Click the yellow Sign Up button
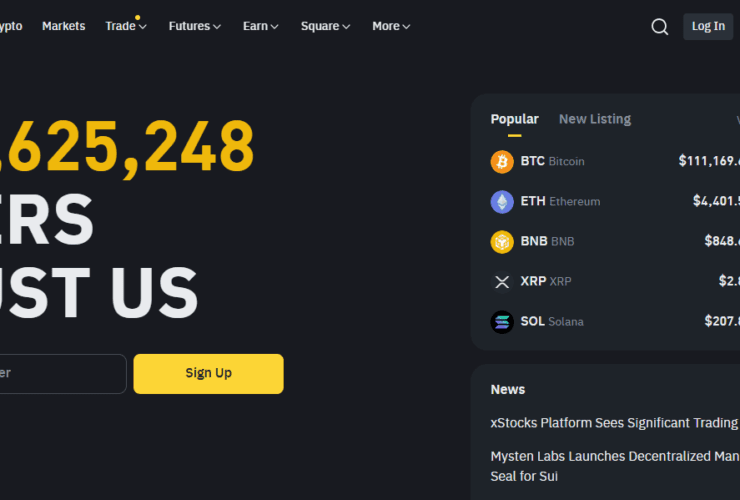This screenshot has height=500, width=740. tap(209, 373)
